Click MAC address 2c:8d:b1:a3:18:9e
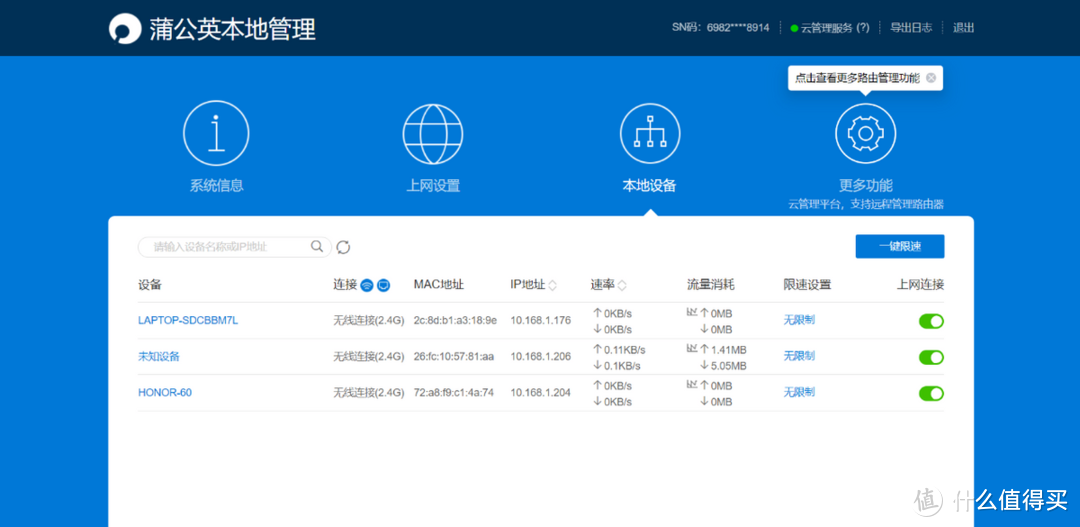The width and height of the screenshot is (1080, 527). pos(455,320)
